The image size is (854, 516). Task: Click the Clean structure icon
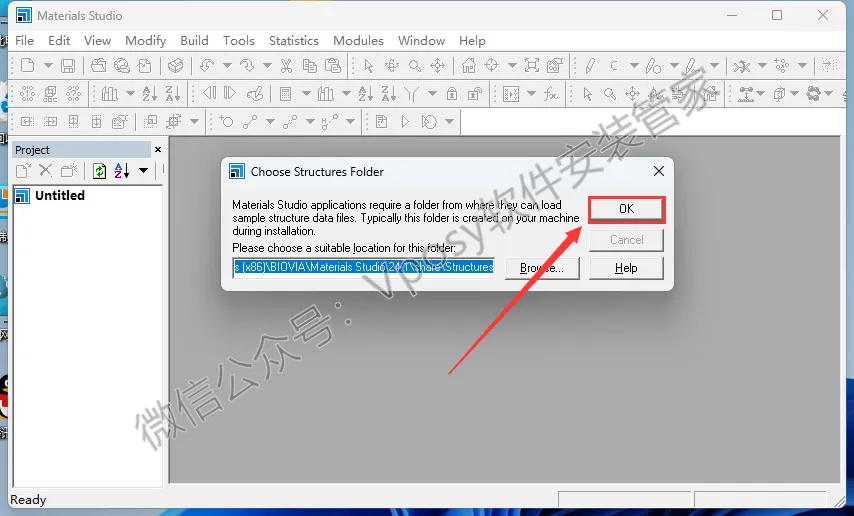pyautogui.click(x=741, y=66)
